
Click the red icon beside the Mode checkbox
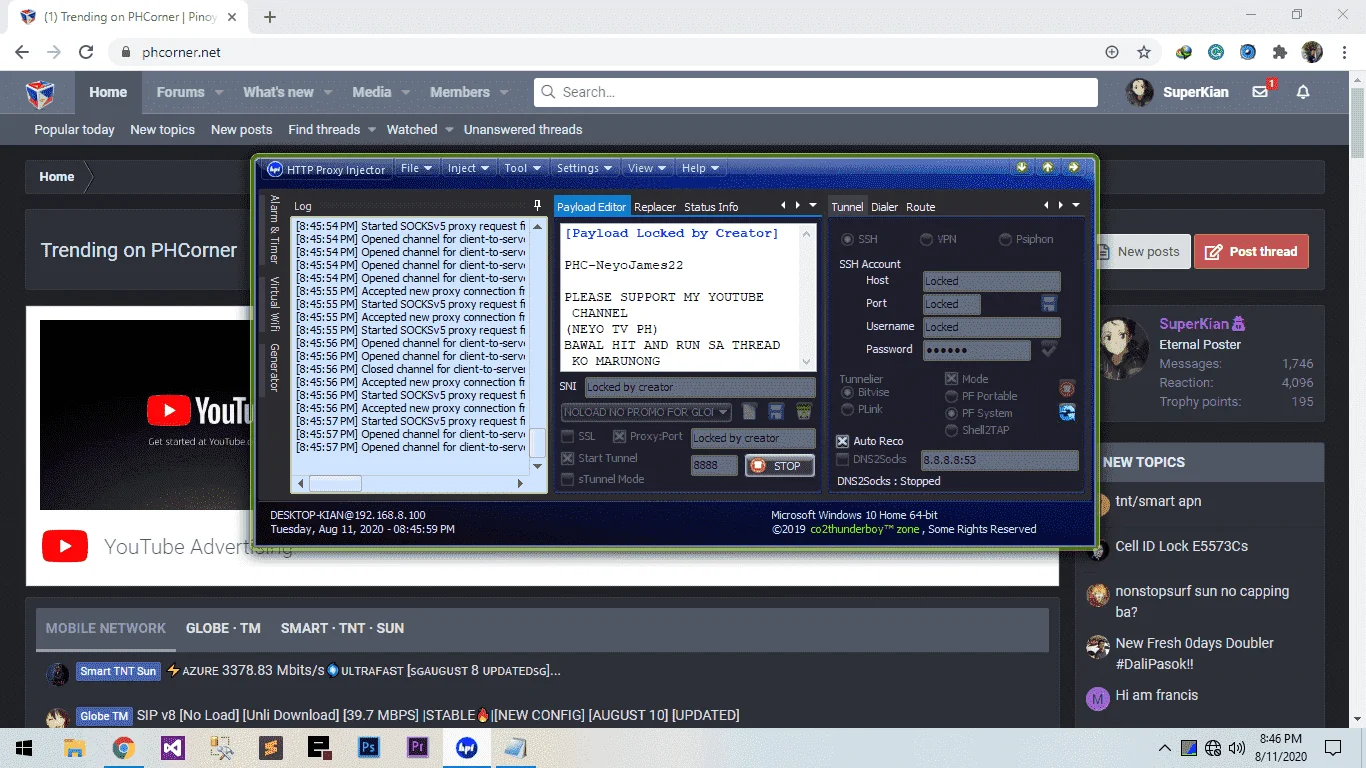(1067, 388)
